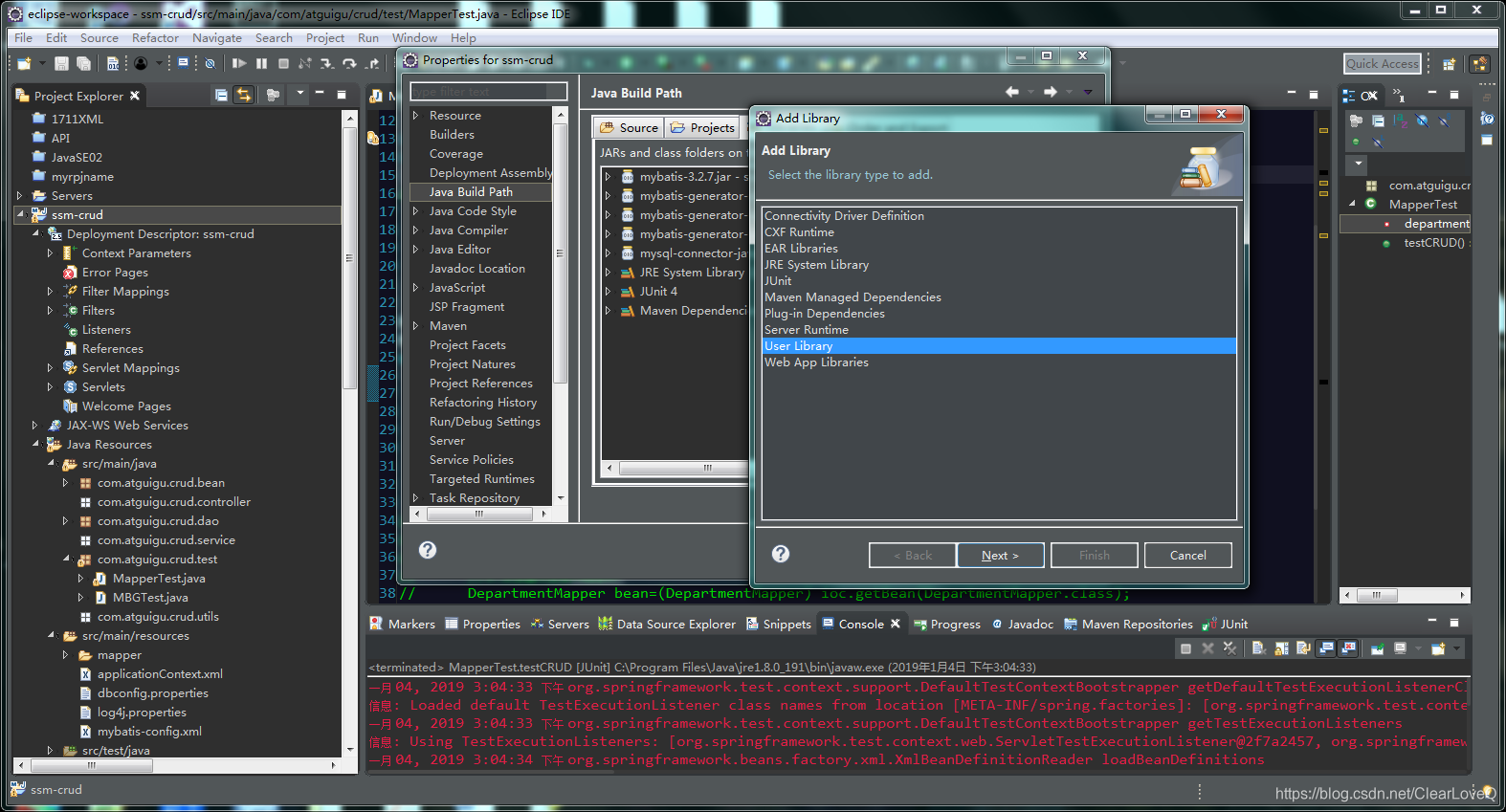Screen dimensions: 1506x812
Task: Click the Terminate icon in main toolbar
Action: [283, 63]
